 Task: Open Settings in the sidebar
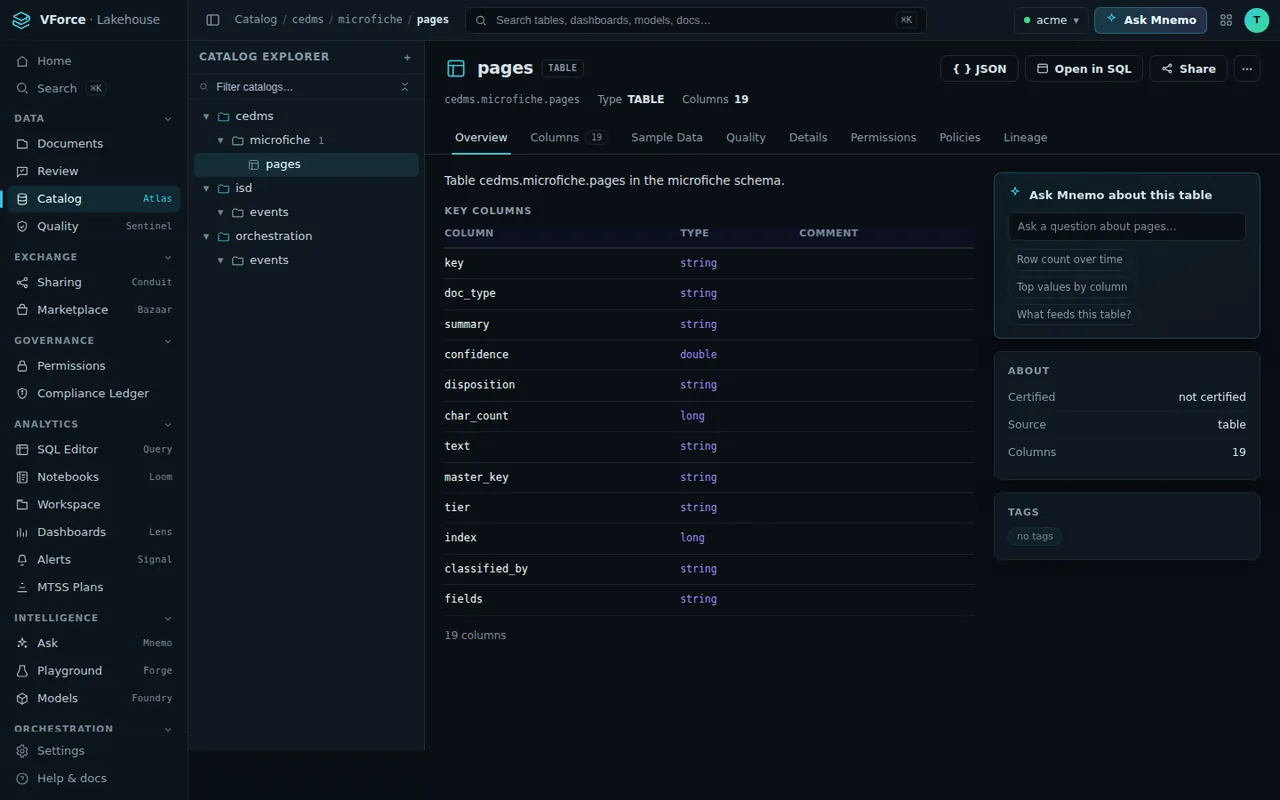click(x=94, y=751)
